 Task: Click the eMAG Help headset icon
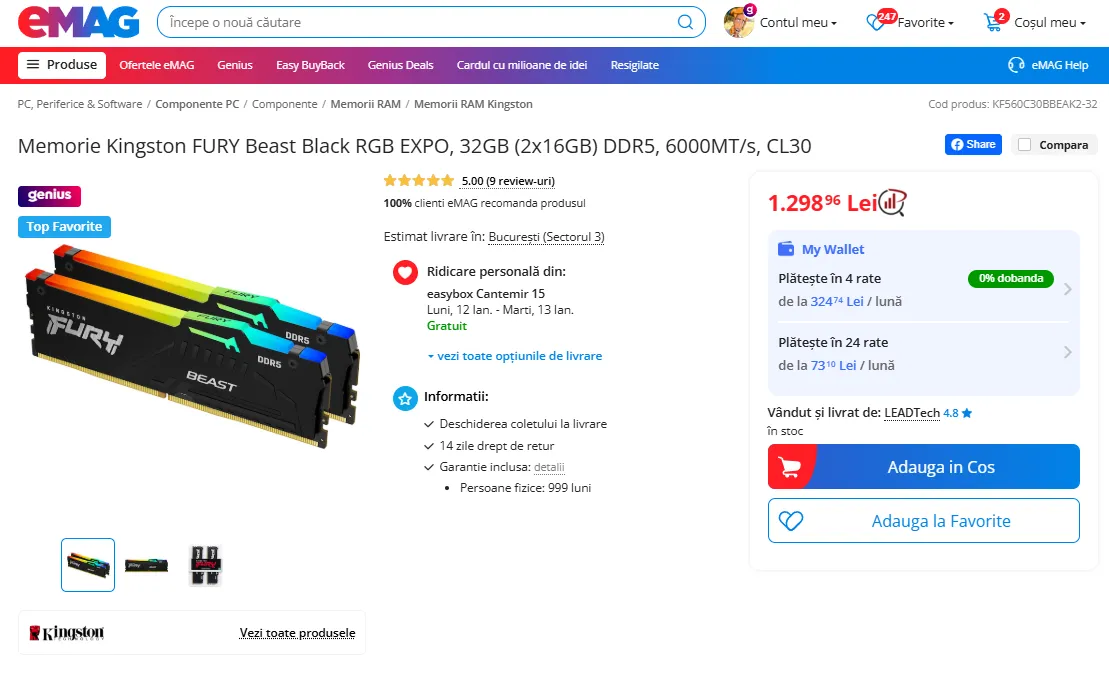point(1016,65)
